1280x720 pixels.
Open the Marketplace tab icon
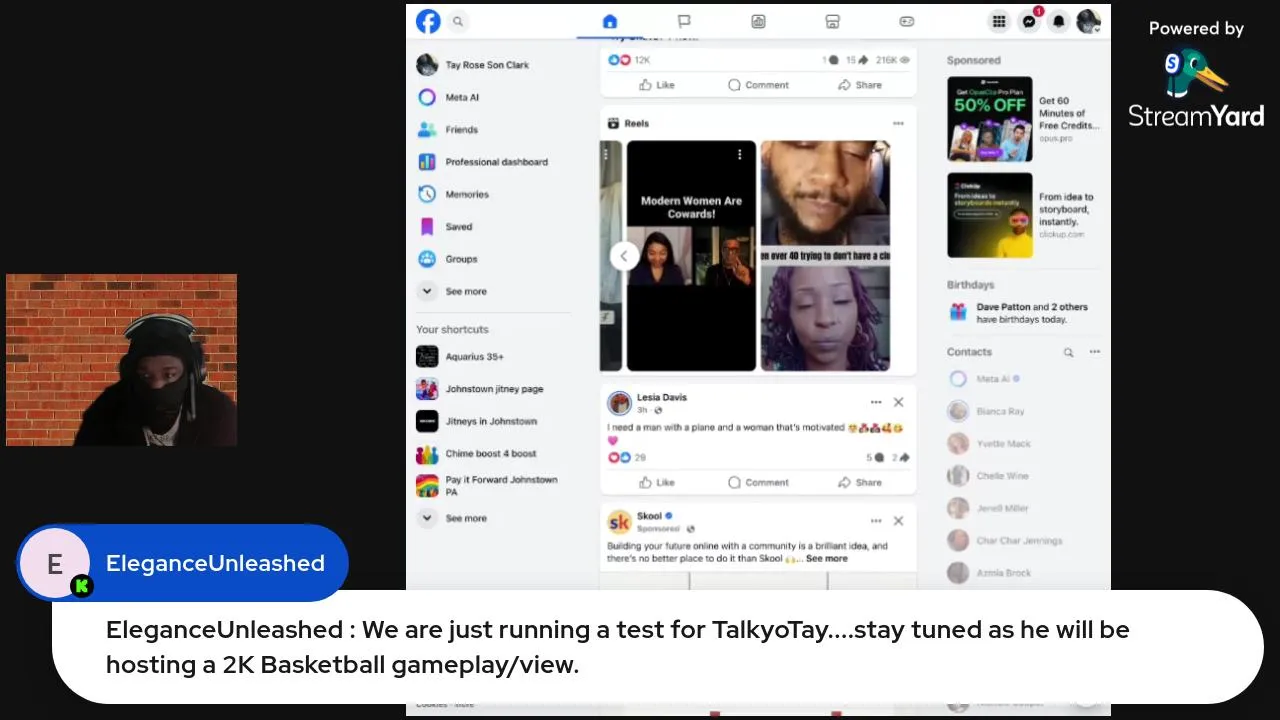tap(832, 21)
